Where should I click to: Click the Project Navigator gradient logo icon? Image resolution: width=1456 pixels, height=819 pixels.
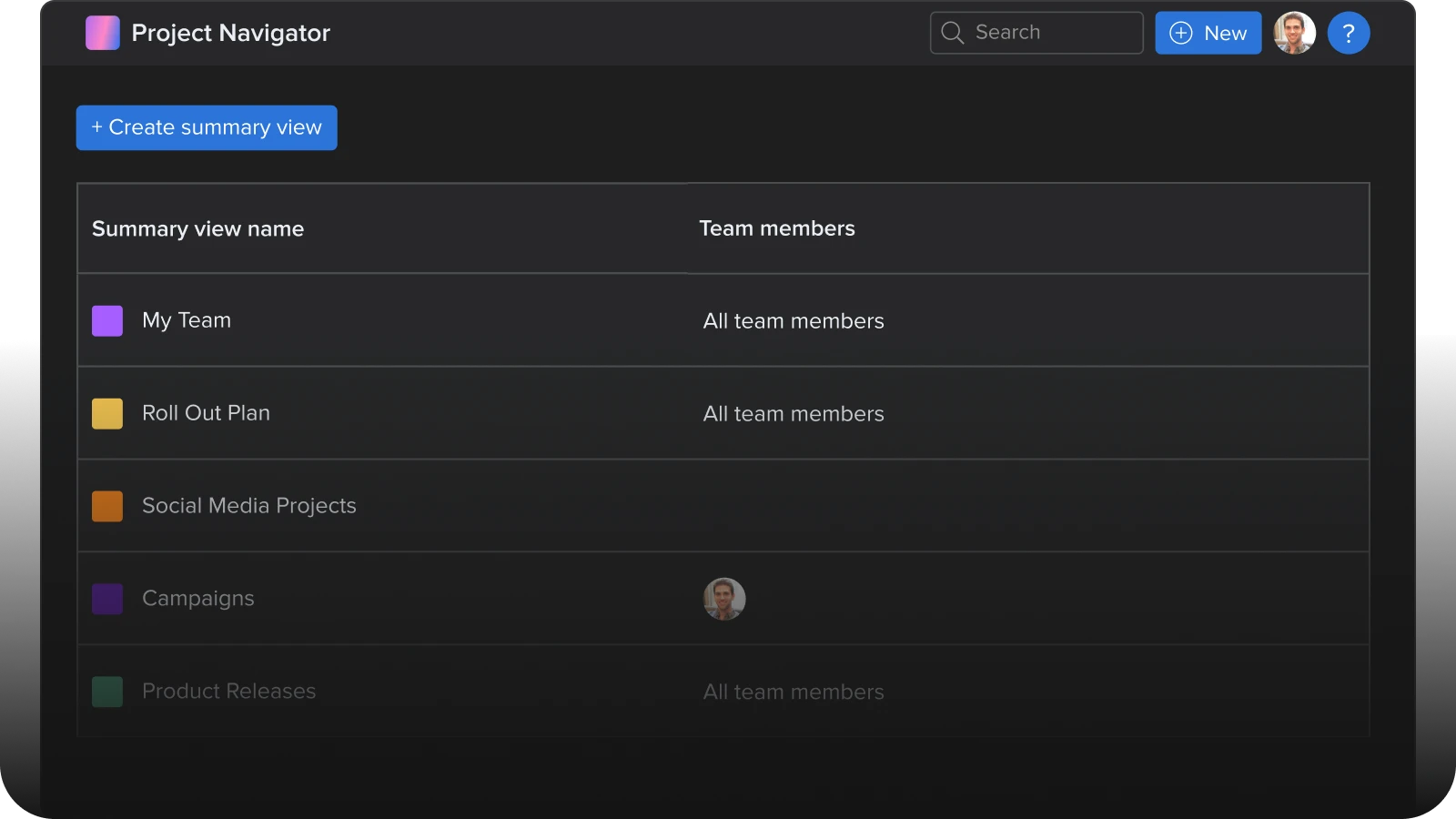click(x=103, y=33)
